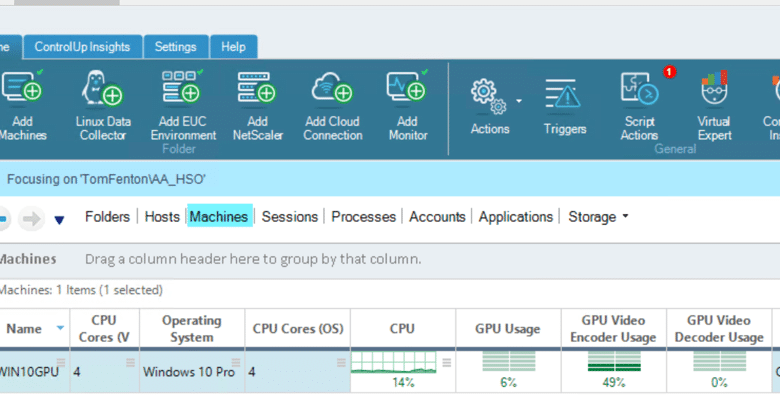Sort by GPU Video Decoder Usage header

coord(719,328)
